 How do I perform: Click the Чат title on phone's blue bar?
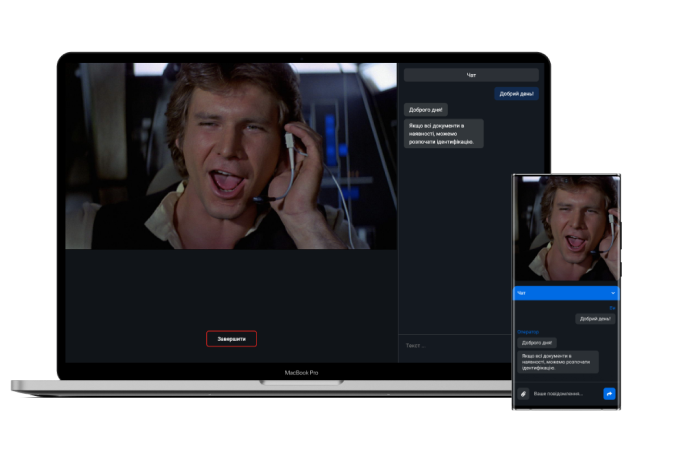pos(521,293)
